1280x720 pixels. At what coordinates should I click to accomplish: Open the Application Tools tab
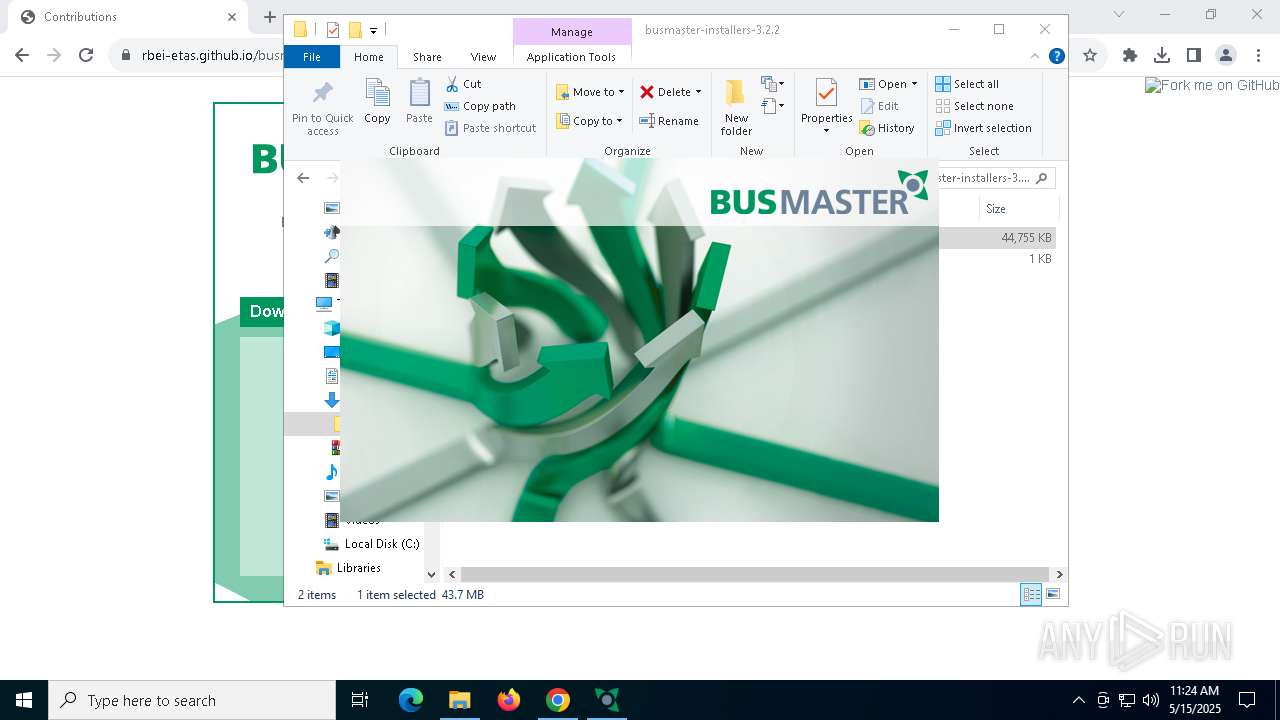(x=571, y=57)
